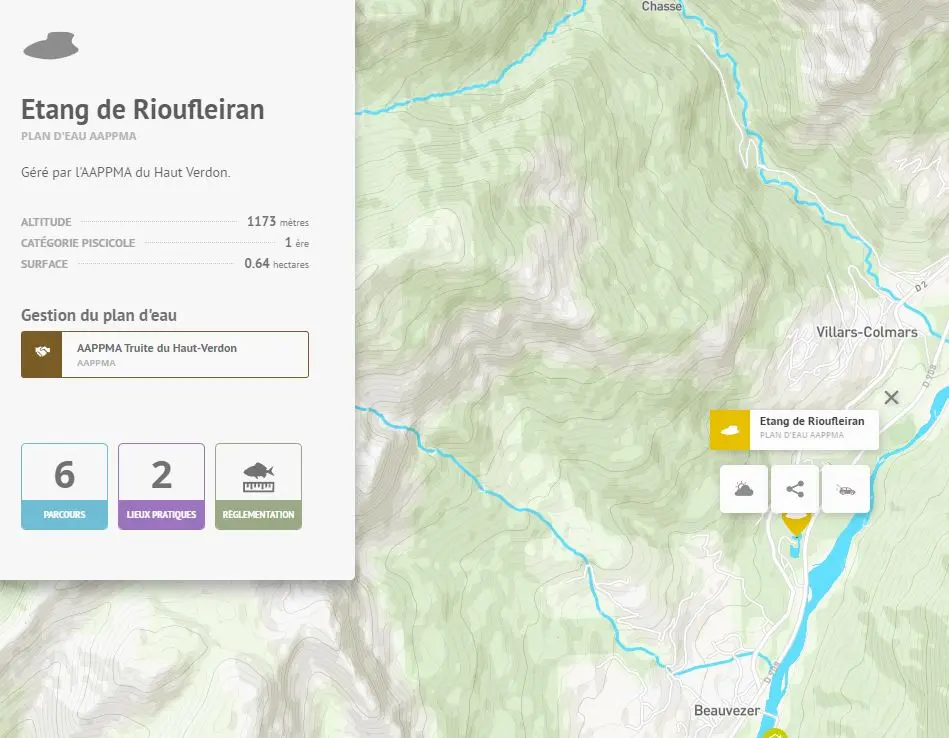Click the Villars-Colmars town label on map
Viewport: 949px width, 738px height.
[x=866, y=332]
